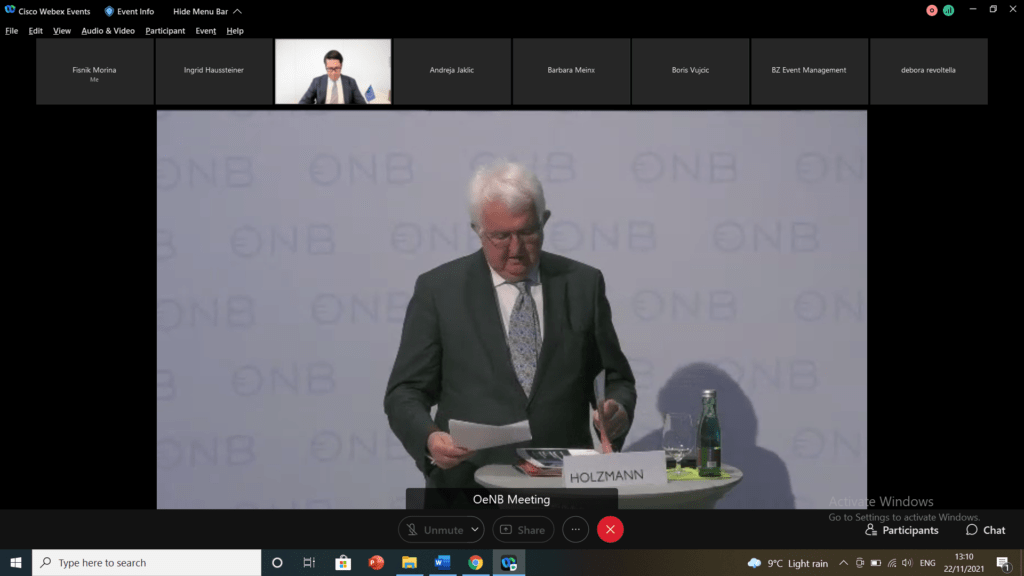The height and width of the screenshot is (576, 1024).
Task: Select the Barbara Meinx participant tile
Action: pyautogui.click(x=571, y=71)
